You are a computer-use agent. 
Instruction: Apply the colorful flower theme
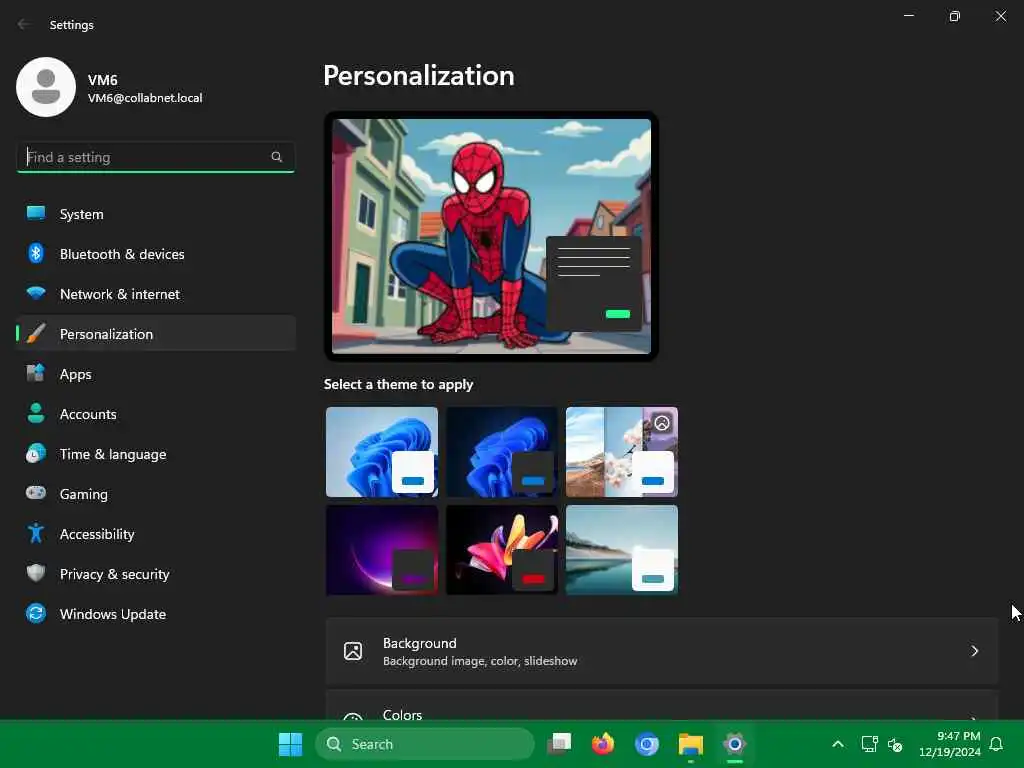click(502, 550)
